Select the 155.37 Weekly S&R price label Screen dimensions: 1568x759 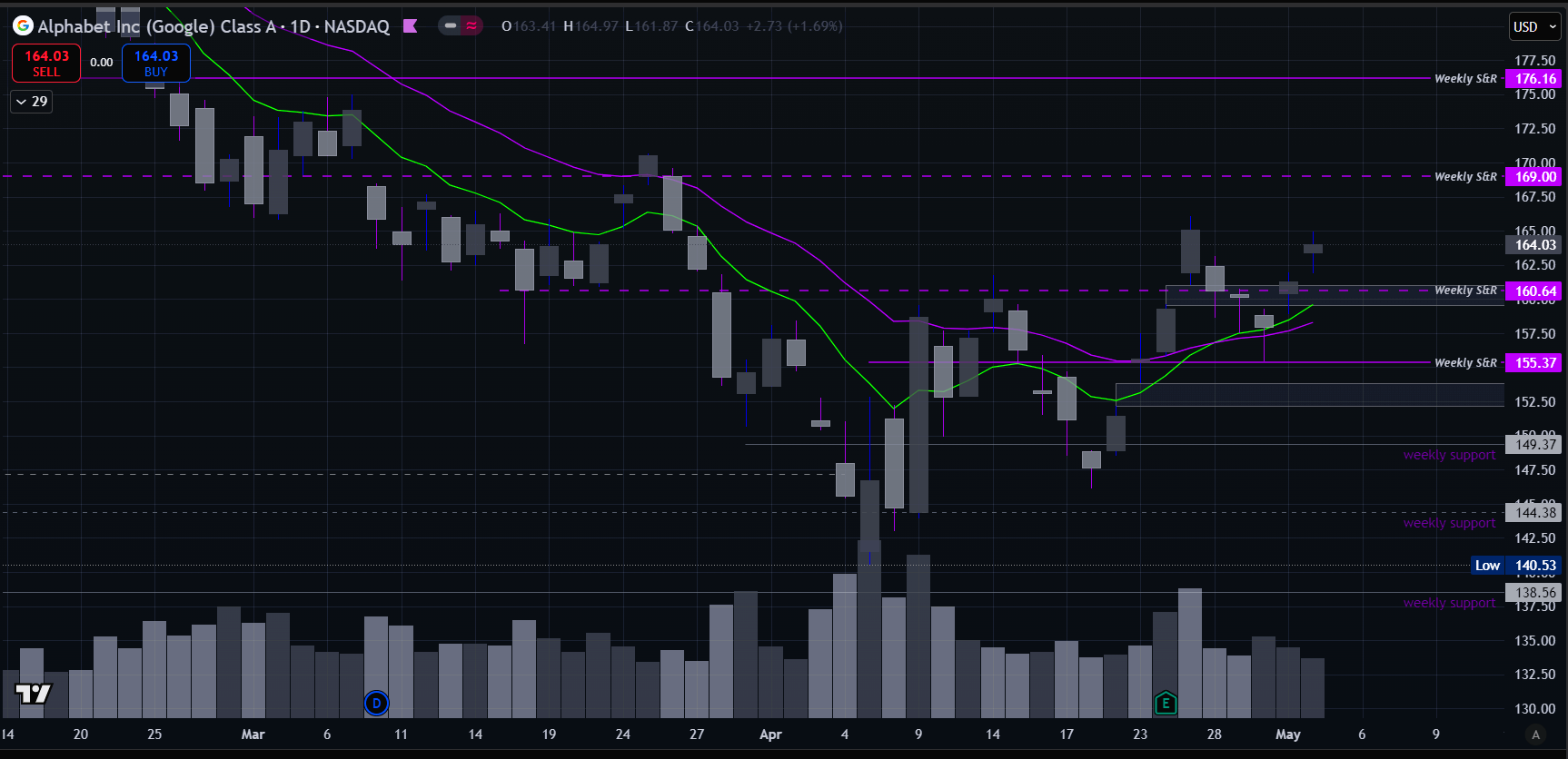(1535, 363)
